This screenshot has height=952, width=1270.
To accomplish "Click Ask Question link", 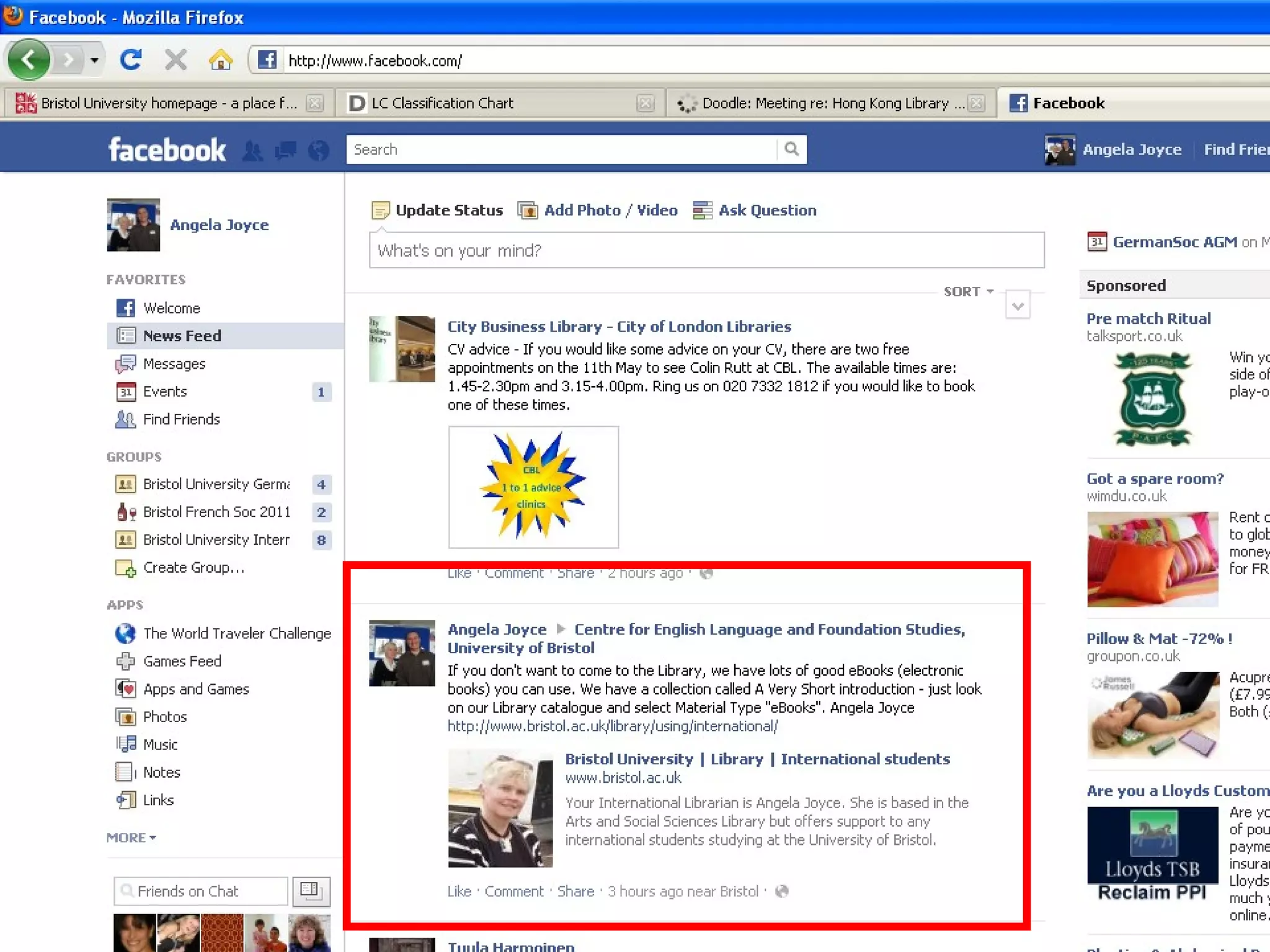I will click(x=767, y=210).
